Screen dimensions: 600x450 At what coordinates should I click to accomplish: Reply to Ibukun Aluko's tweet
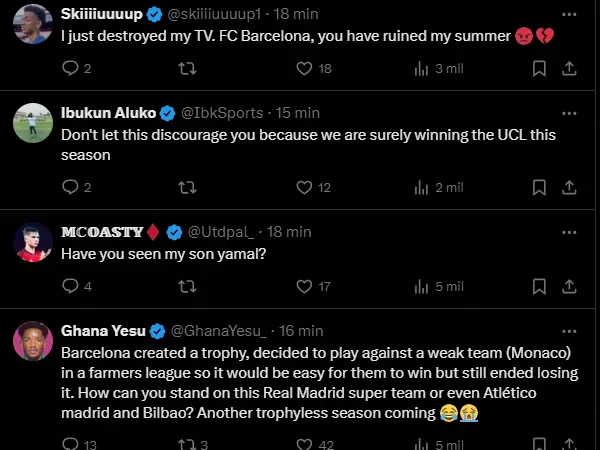pyautogui.click(x=70, y=187)
